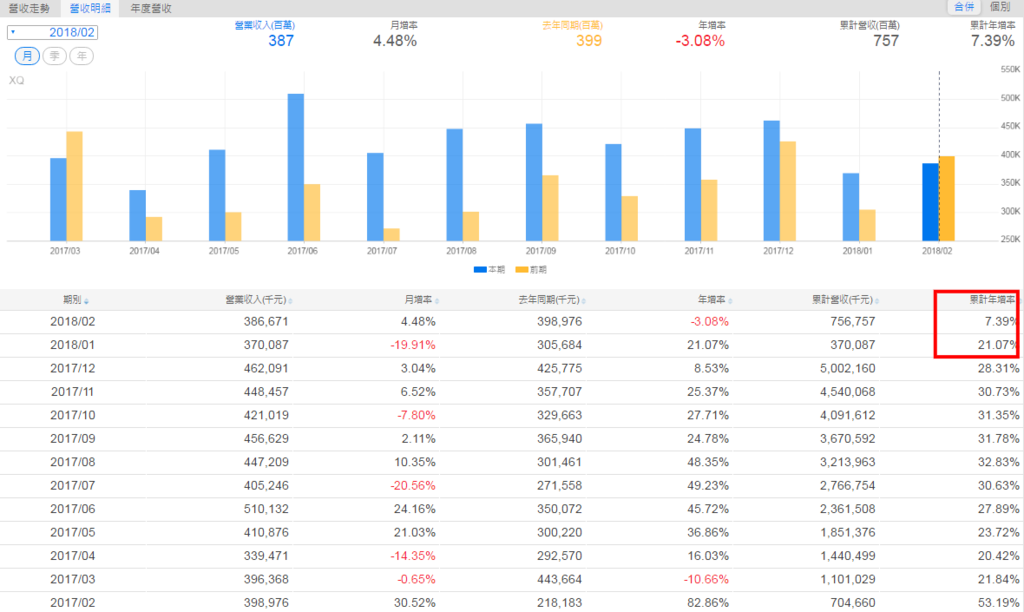Select the 2017/06 period cell
1024x612 pixels.
72,509
